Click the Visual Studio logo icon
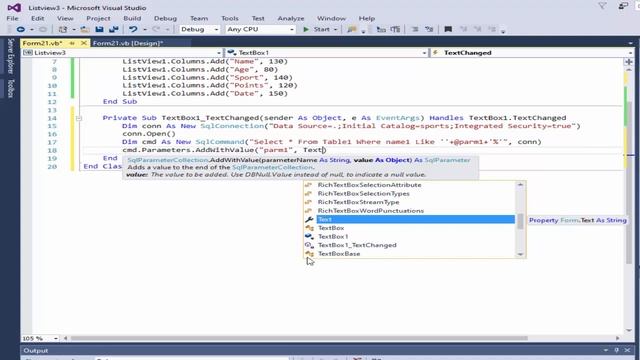640x360 pixels. [x=14, y=7]
